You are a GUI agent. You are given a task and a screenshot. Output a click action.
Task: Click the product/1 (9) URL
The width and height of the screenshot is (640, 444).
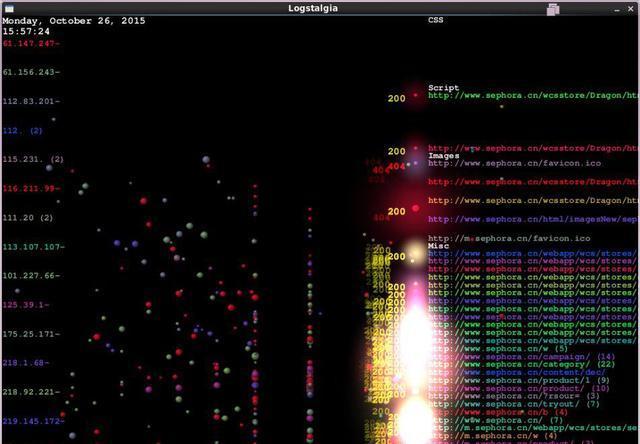519,380
